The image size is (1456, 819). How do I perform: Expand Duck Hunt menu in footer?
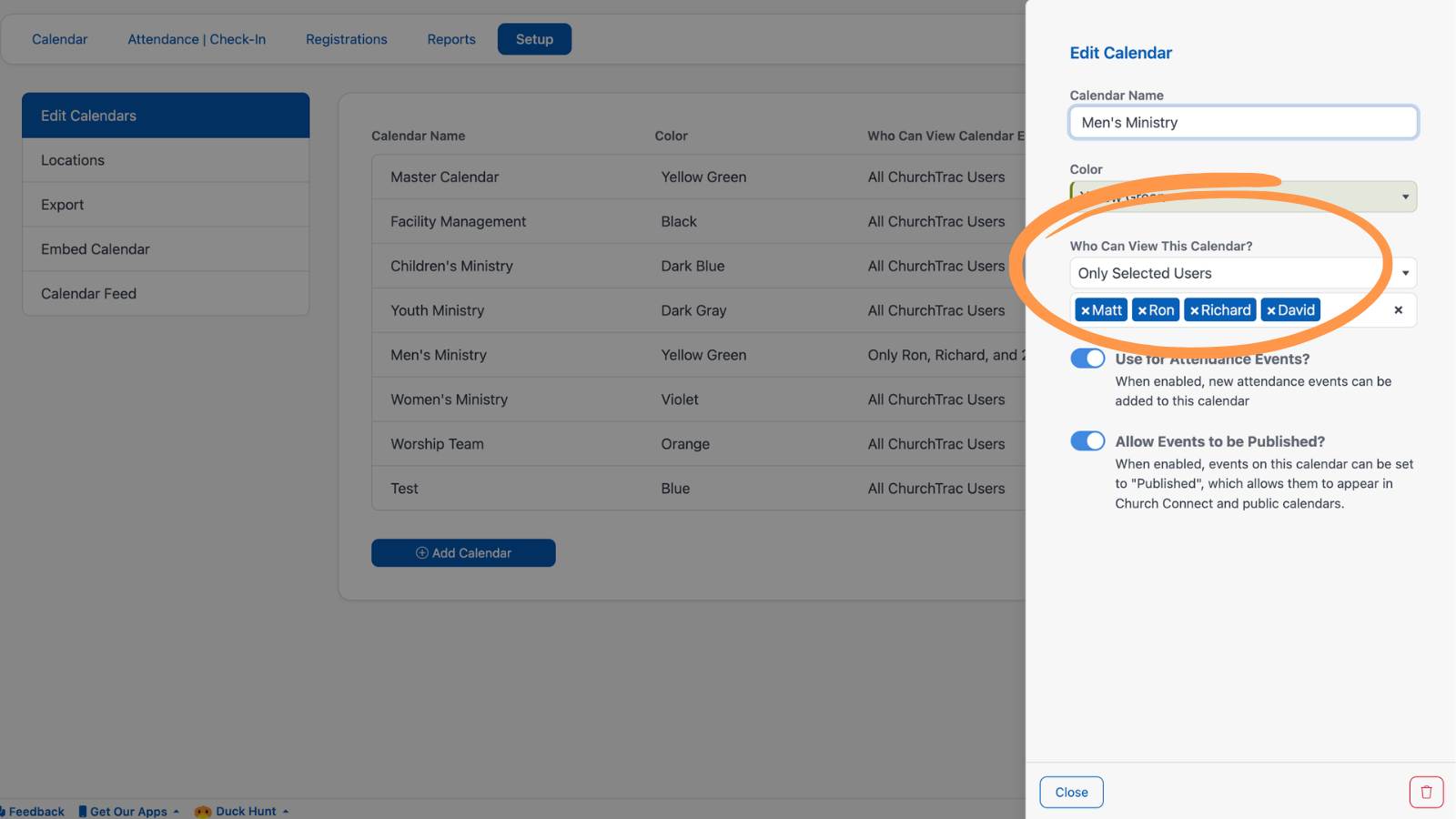(x=241, y=811)
